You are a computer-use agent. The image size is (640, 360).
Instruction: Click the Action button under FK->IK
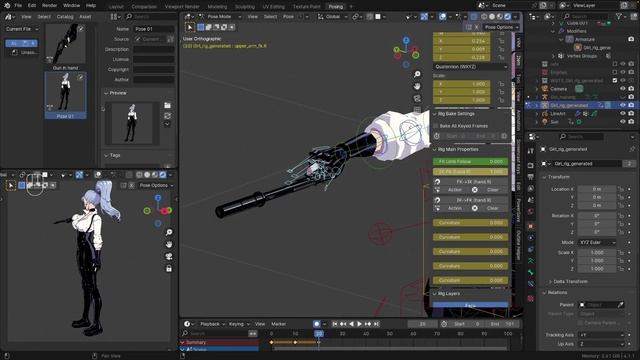(454, 190)
